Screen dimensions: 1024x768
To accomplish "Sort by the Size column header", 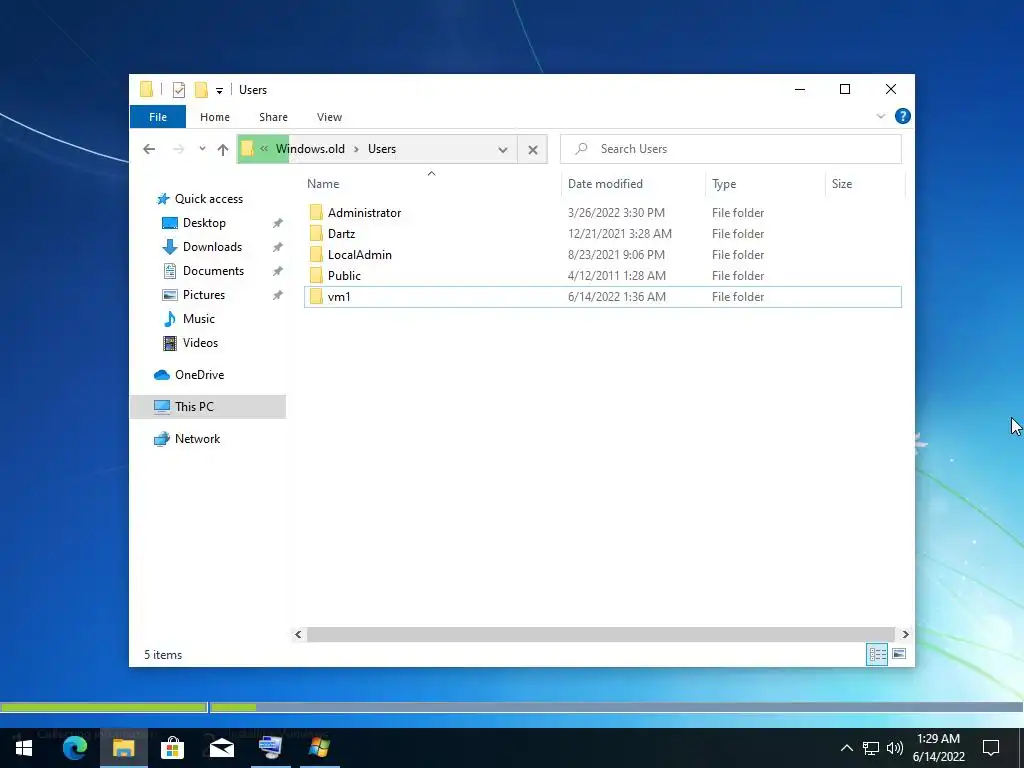I will tap(842, 184).
